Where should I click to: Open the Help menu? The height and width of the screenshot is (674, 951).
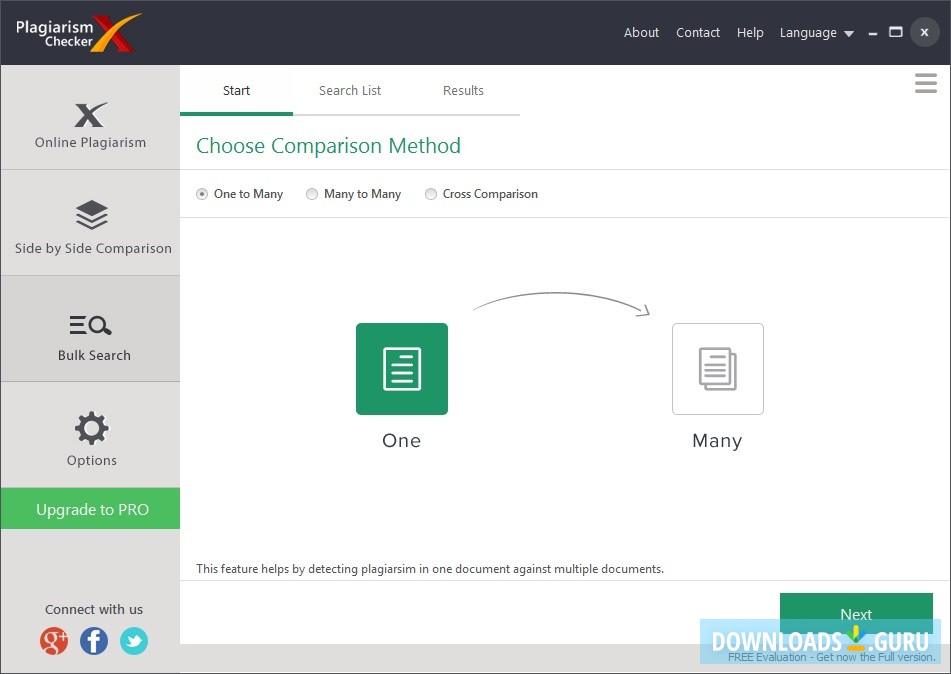(x=750, y=33)
